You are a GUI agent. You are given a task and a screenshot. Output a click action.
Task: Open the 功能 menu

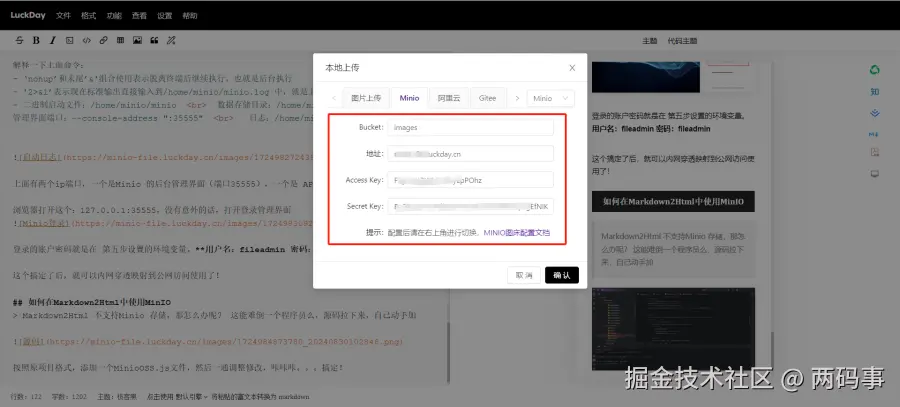[114, 15]
